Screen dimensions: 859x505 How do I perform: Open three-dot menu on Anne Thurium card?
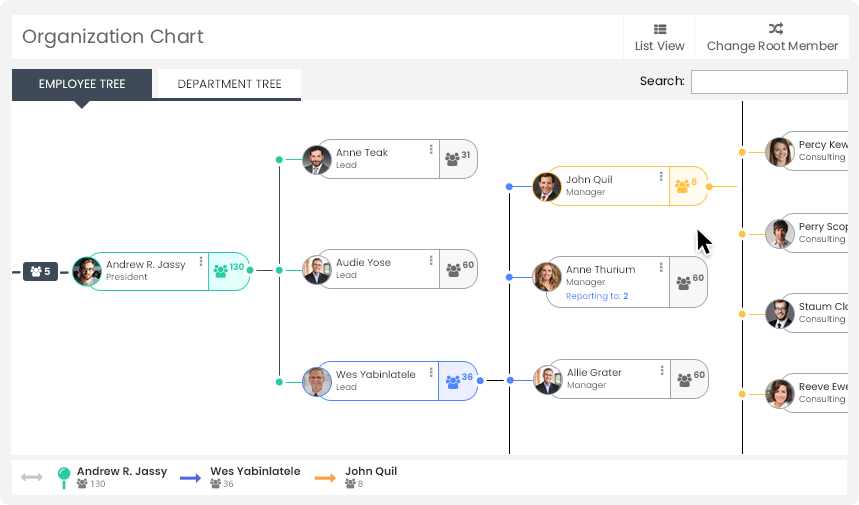[x=661, y=267]
